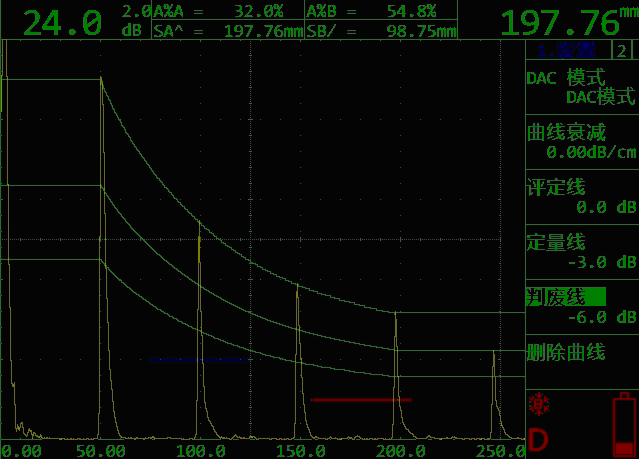Click the echo peak near 200 mm

click(396, 313)
